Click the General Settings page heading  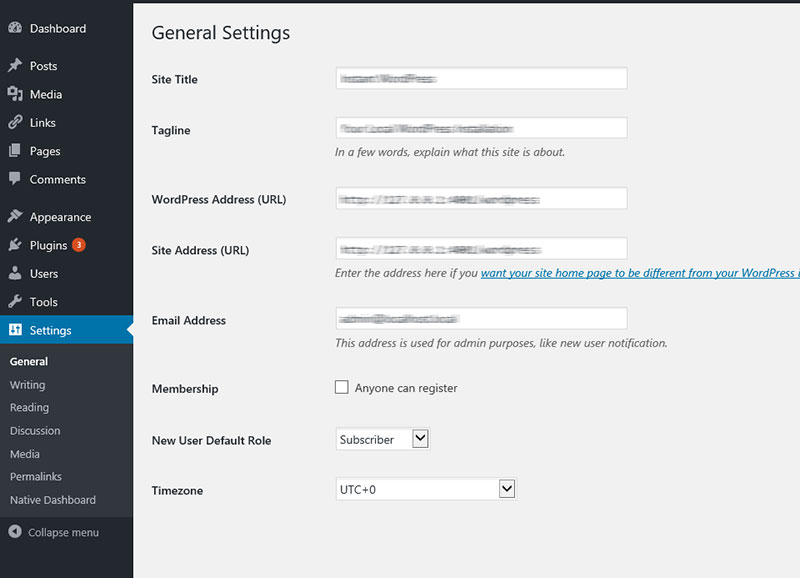point(221,33)
